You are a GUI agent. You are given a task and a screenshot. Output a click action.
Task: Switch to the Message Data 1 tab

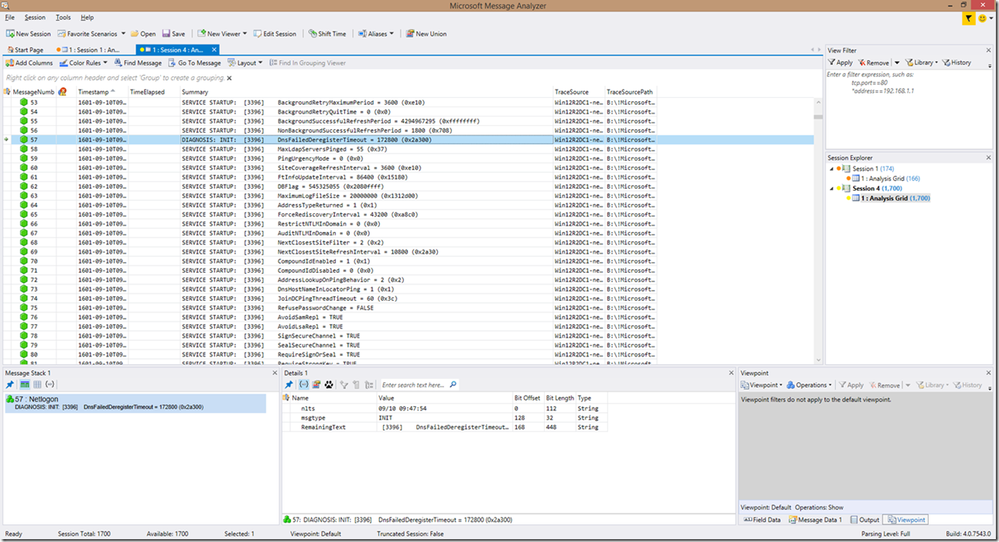816,520
